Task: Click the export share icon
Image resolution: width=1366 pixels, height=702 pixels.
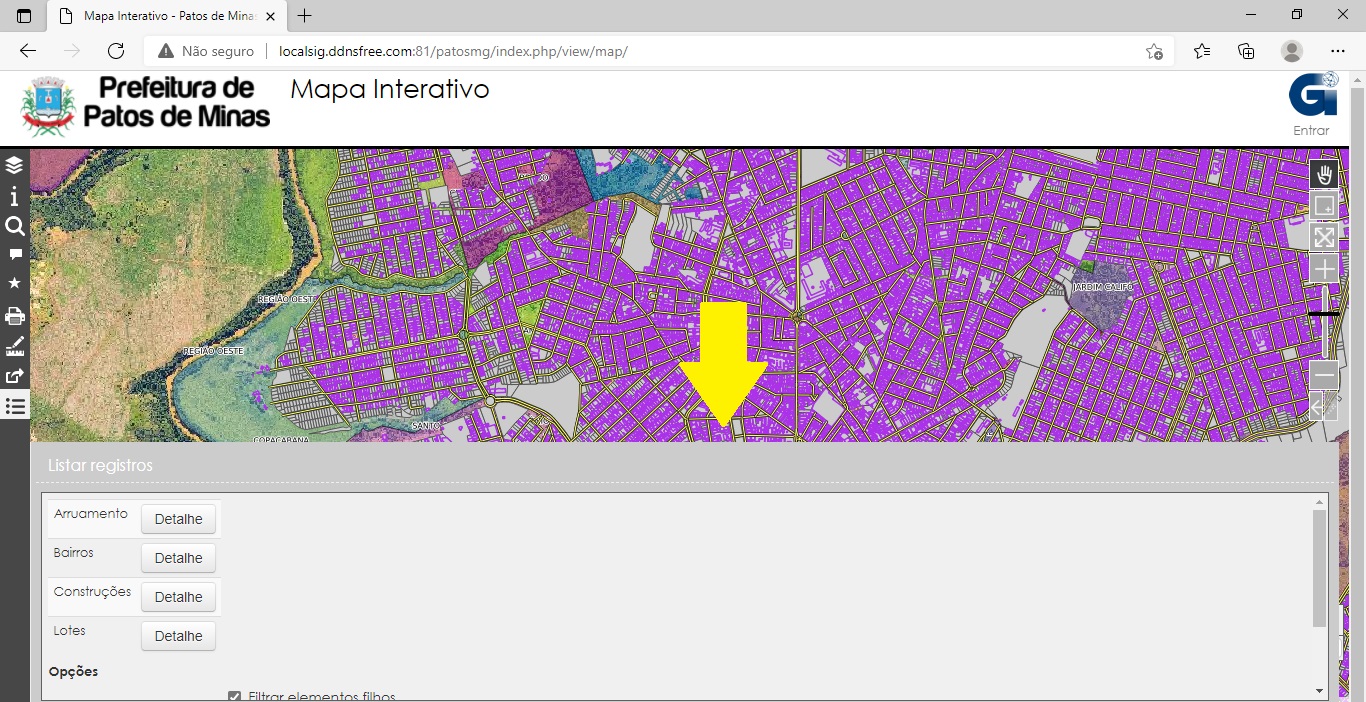Action: (14, 377)
